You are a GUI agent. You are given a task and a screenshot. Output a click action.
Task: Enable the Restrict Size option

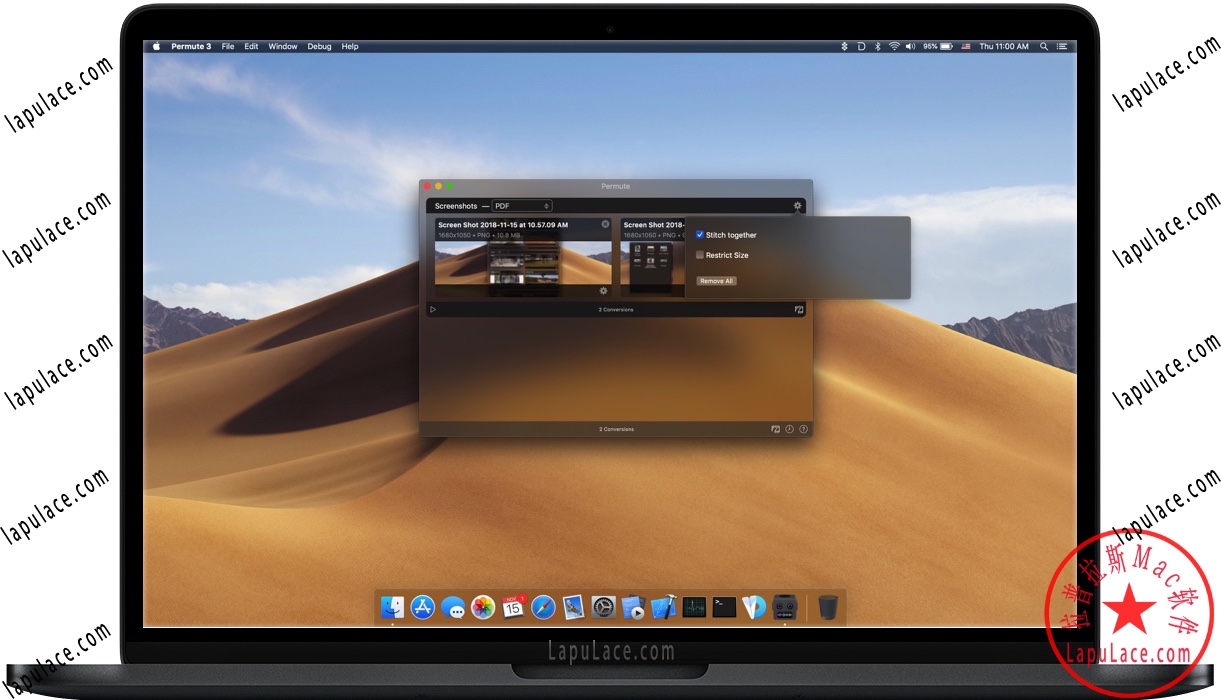pyautogui.click(x=700, y=255)
